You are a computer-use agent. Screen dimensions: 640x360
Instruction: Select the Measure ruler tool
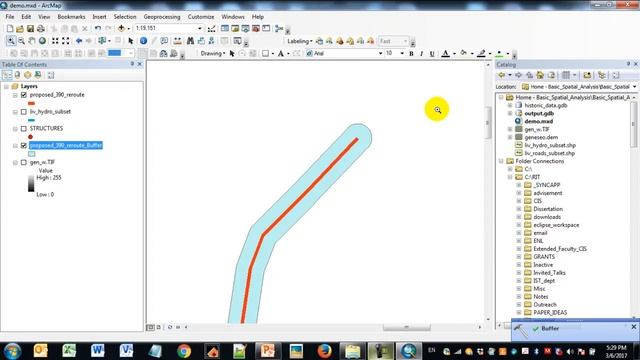178,41
